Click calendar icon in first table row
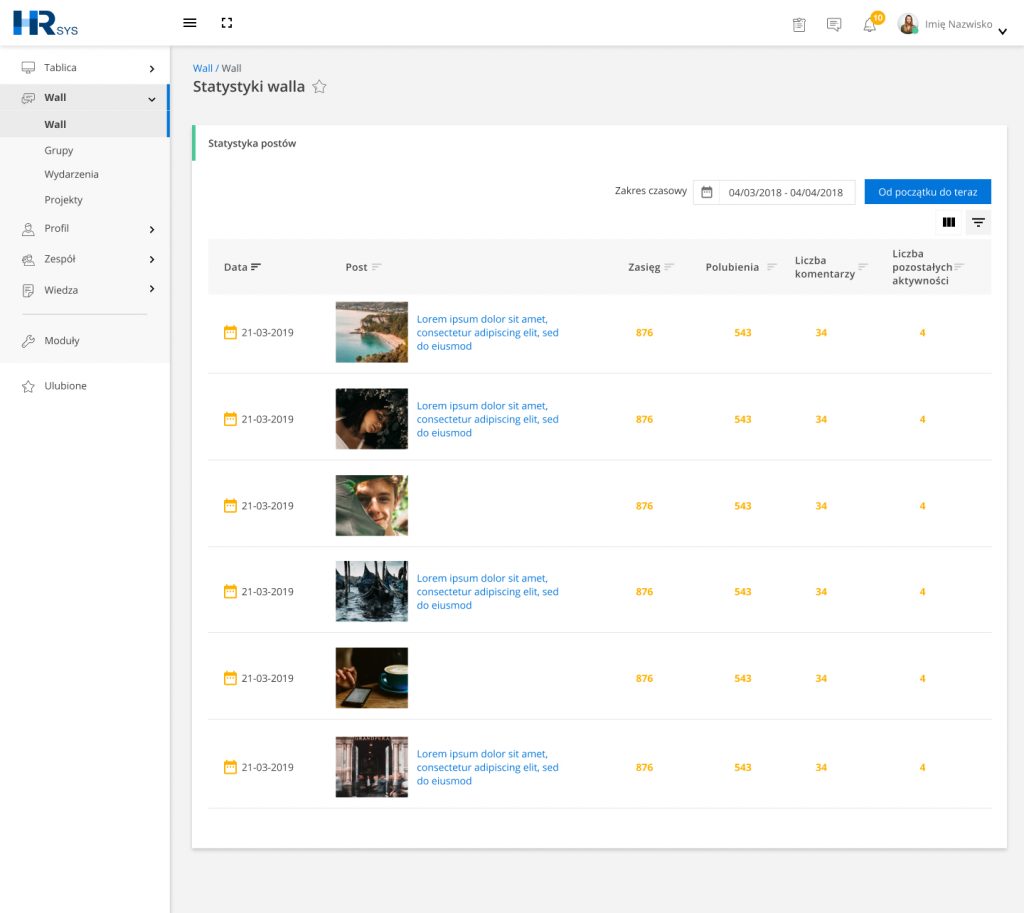 pos(230,332)
